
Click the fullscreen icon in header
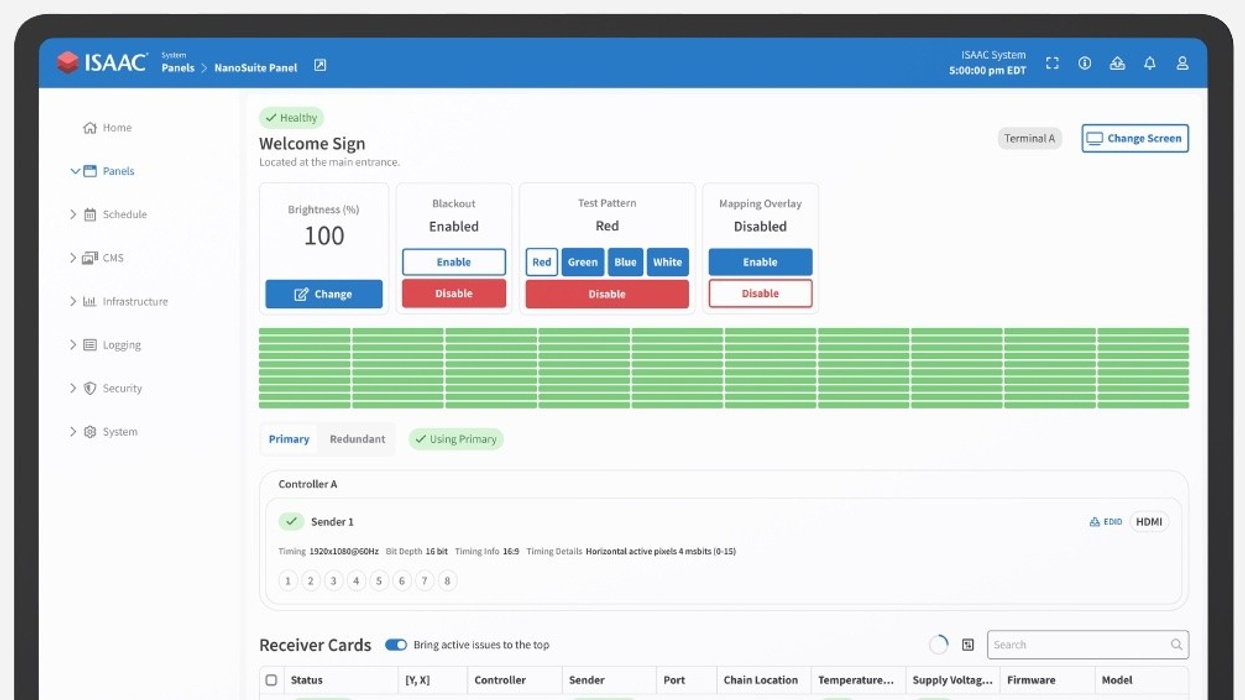tap(1052, 63)
